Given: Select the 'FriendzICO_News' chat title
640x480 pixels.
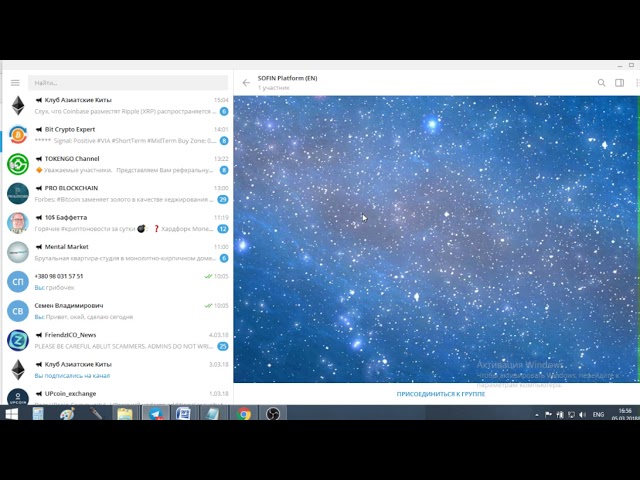Looking at the screenshot, I should click(x=70, y=335).
